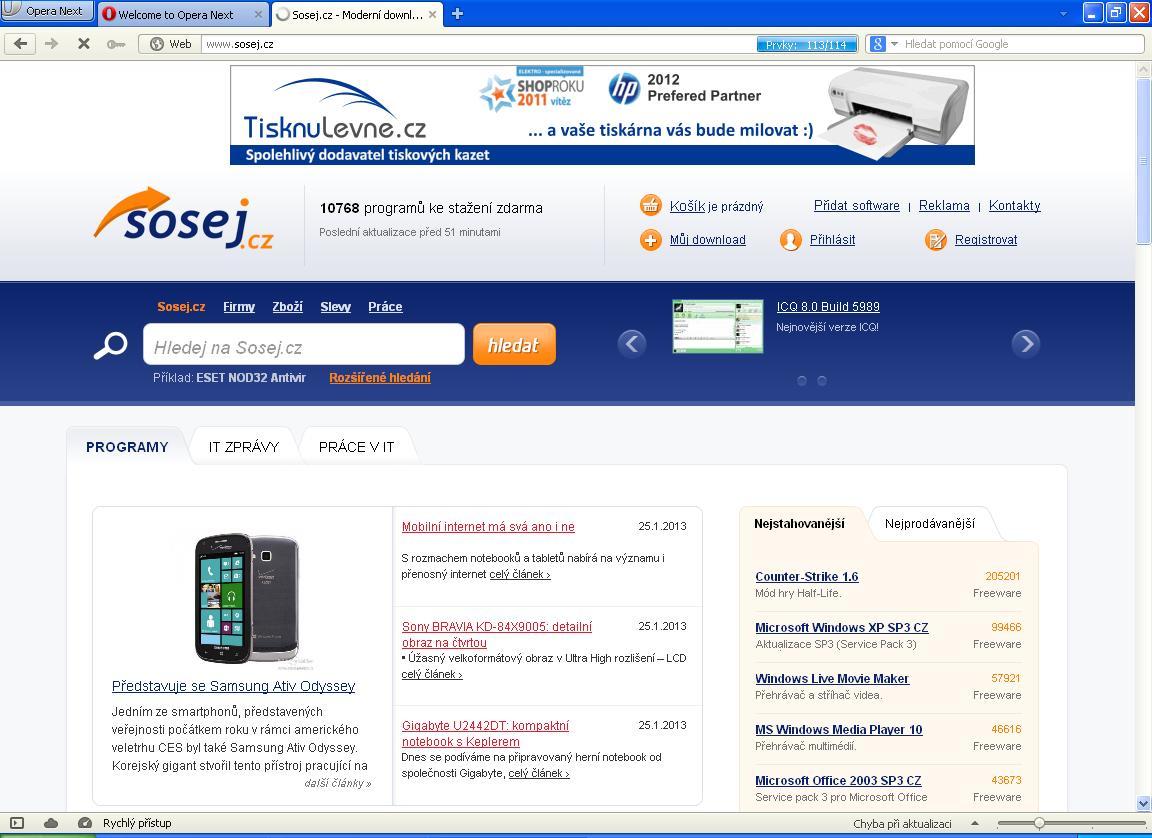Open the password wand key icon
This screenshot has height=838, width=1152.
point(115,44)
